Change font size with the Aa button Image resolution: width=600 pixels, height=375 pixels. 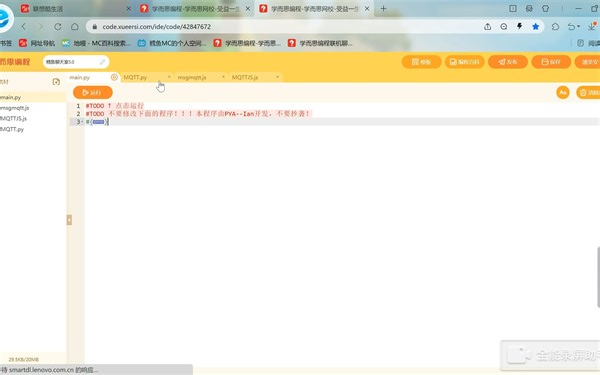tap(563, 93)
